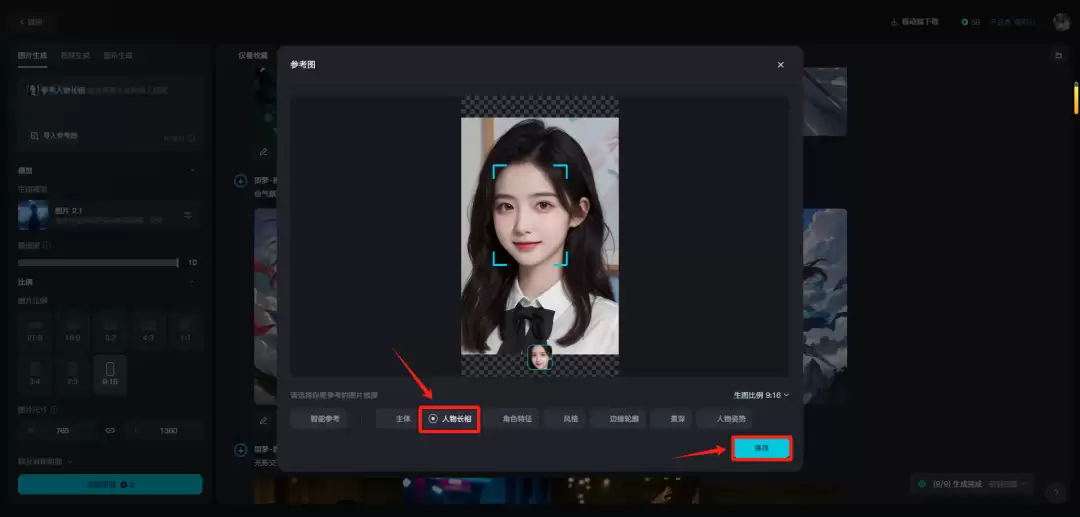Screen dimensions: 1080x517
Task: Switch to the 图片生成 tab
Action: click(x=32, y=56)
